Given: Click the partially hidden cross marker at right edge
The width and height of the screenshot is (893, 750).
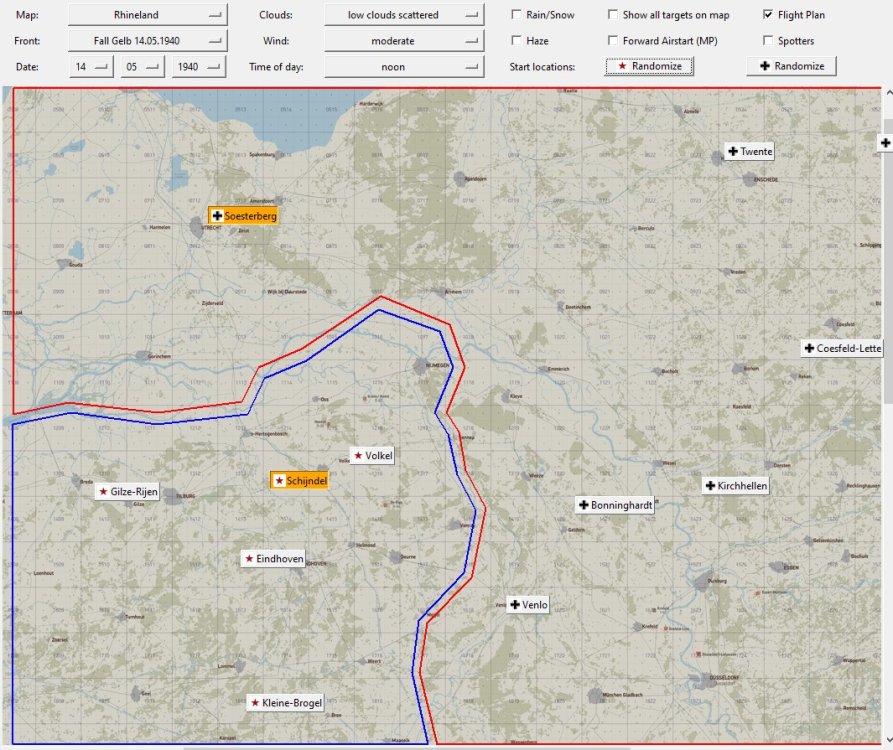Looking at the screenshot, I should [885, 143].
